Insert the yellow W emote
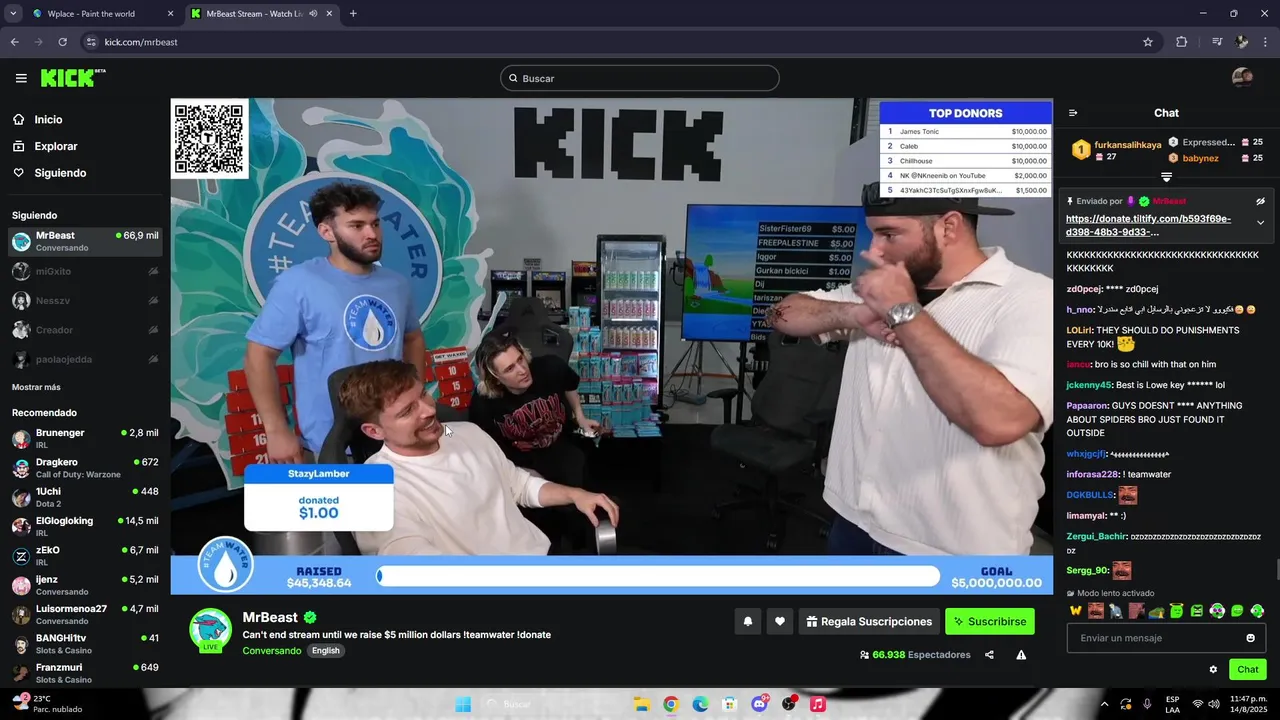Image resolution: width=1280 pixels, height=720 pixels. 1076,611
